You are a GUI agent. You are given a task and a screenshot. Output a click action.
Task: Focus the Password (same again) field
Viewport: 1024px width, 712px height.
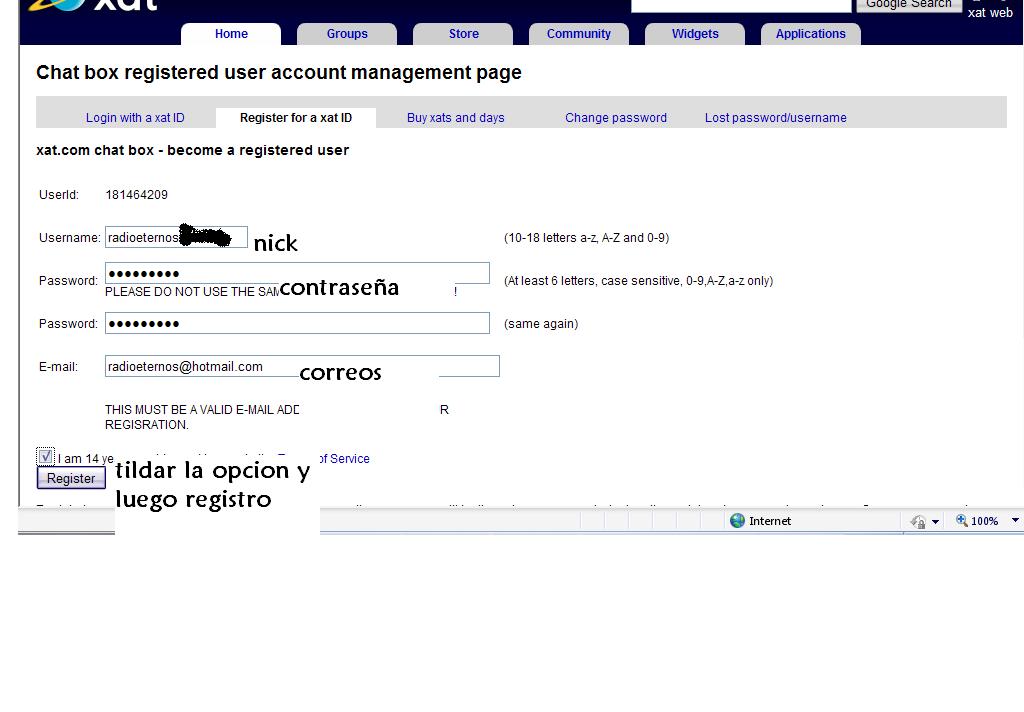pyautogui.click(x=297, y=323)
